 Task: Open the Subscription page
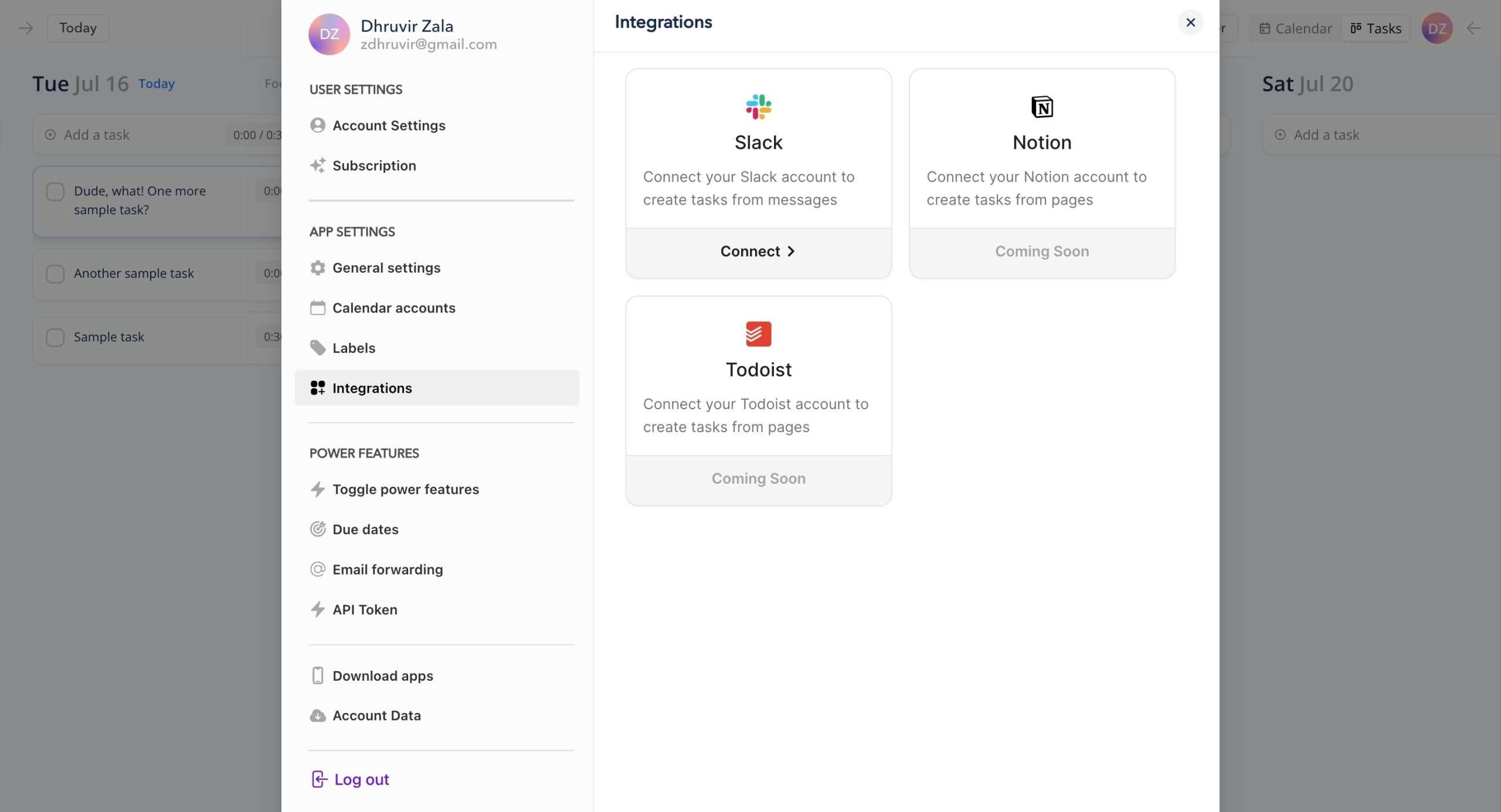[x=437, y=165]
